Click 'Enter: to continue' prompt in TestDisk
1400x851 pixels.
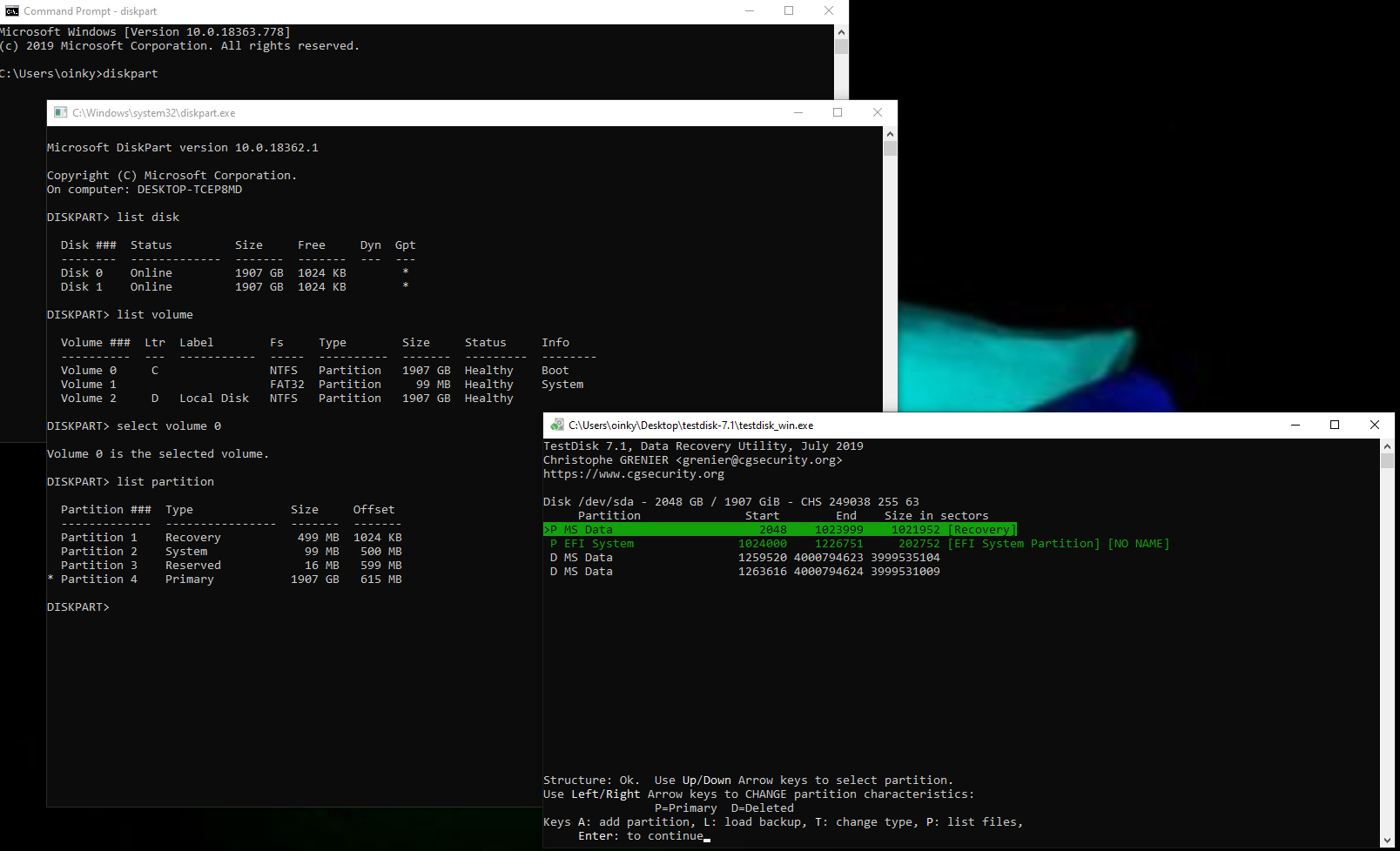click(x=641, y=836)
